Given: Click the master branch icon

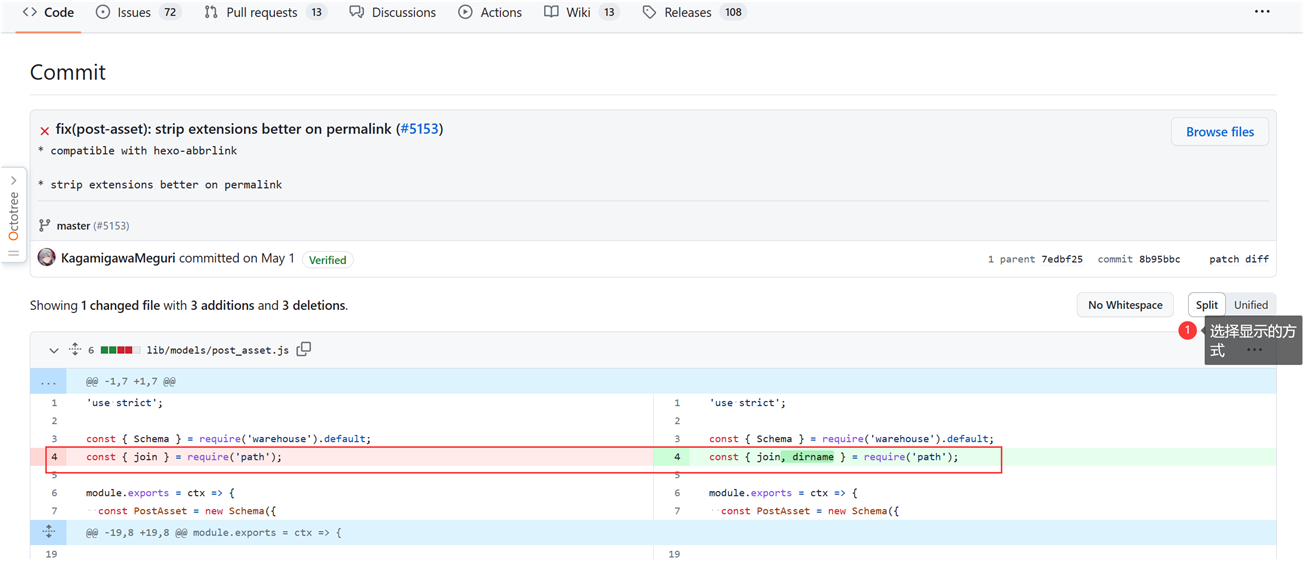Looking at the screenshot, I should point(44,226).
